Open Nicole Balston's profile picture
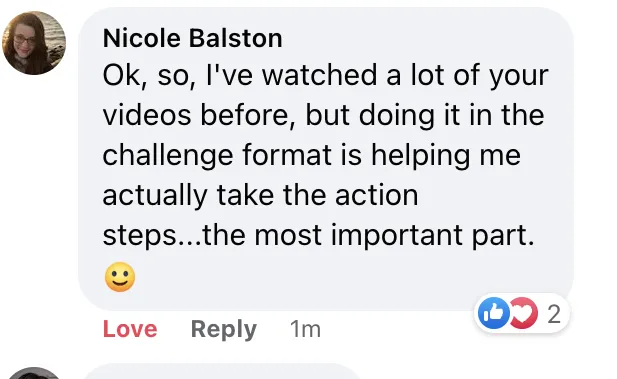Screen dimensions: 617x379 coord(34,43)
